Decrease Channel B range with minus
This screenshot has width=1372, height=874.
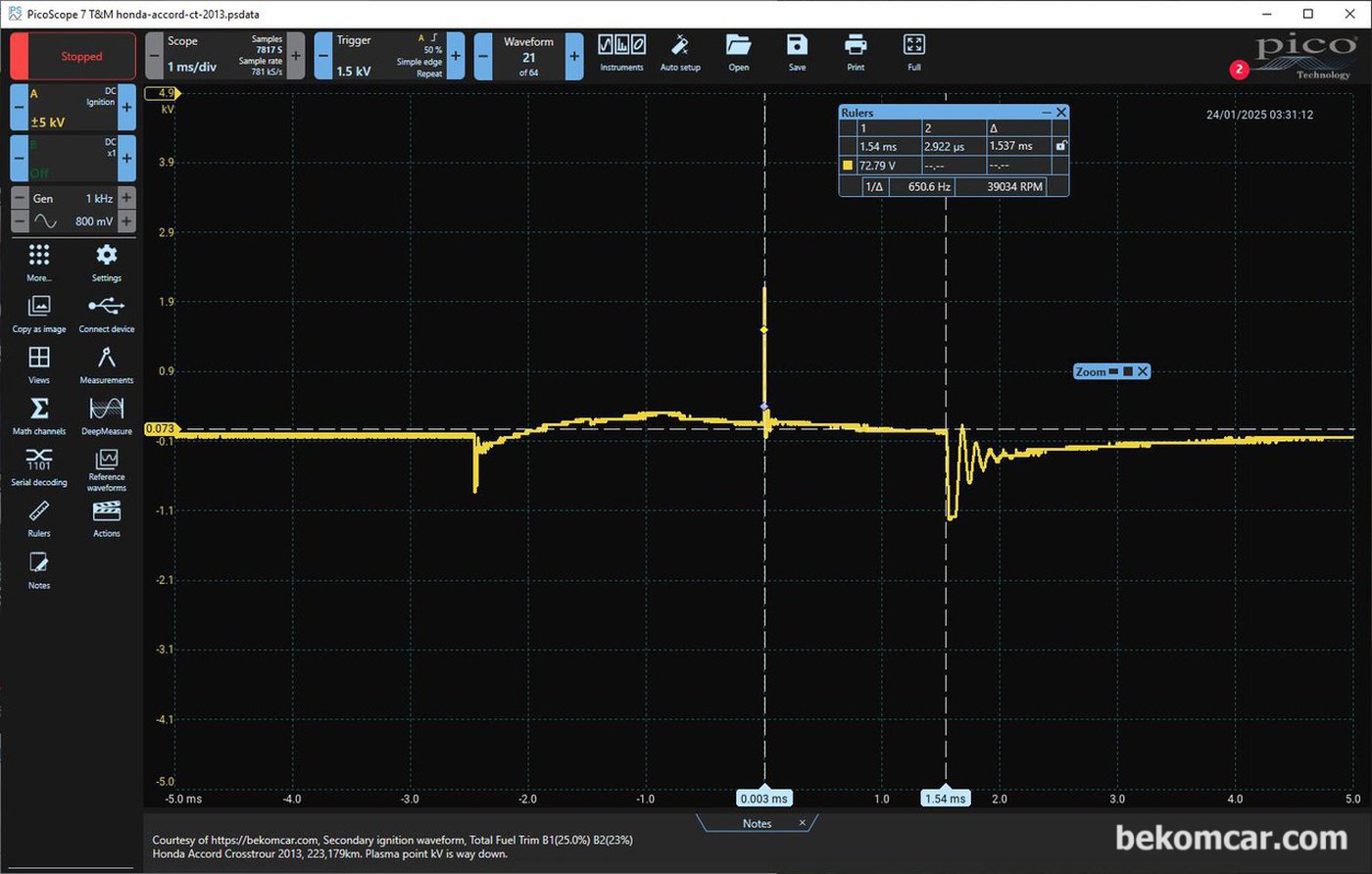19,158
